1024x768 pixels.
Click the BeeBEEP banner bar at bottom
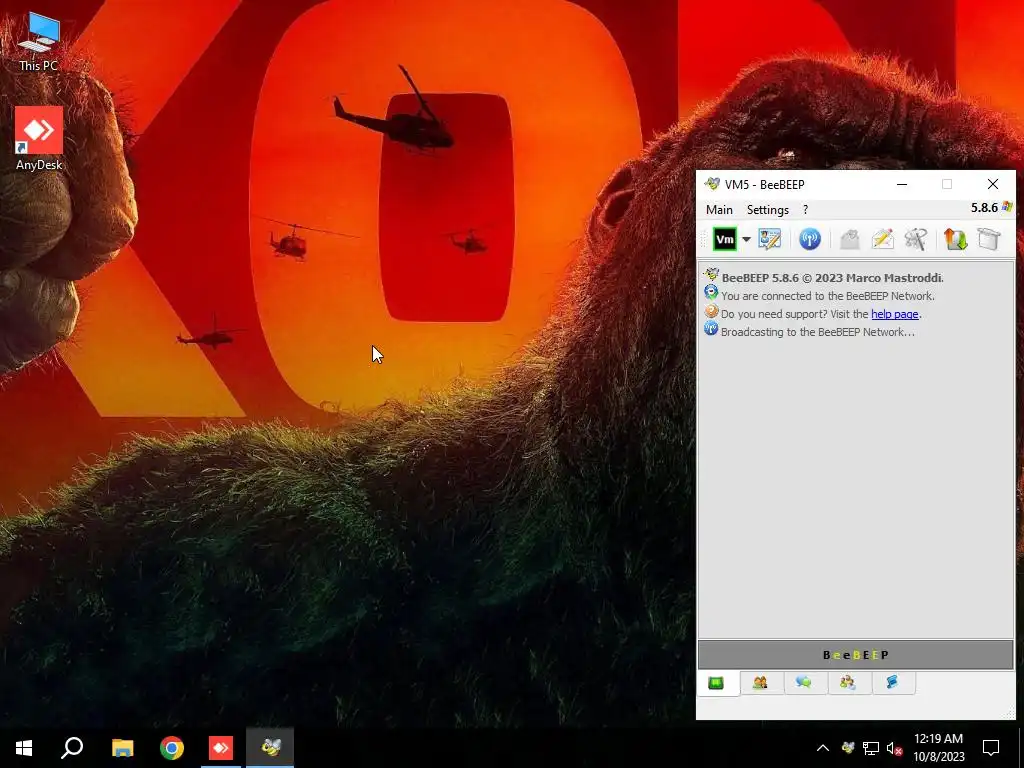856,655
